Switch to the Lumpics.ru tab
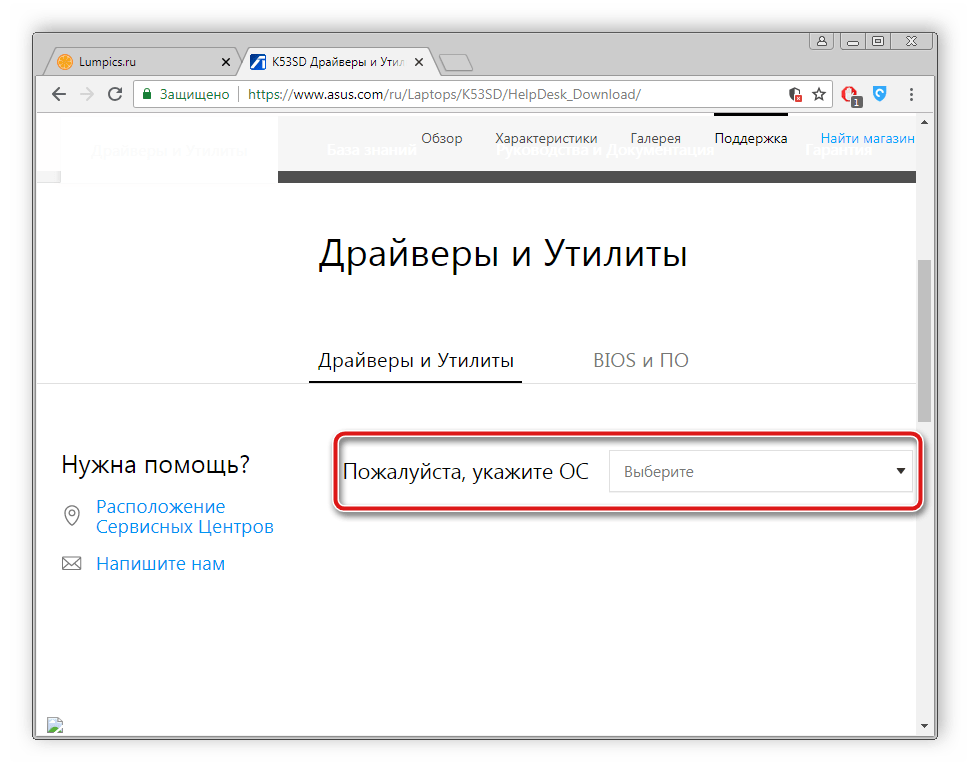 click(140, 62)
